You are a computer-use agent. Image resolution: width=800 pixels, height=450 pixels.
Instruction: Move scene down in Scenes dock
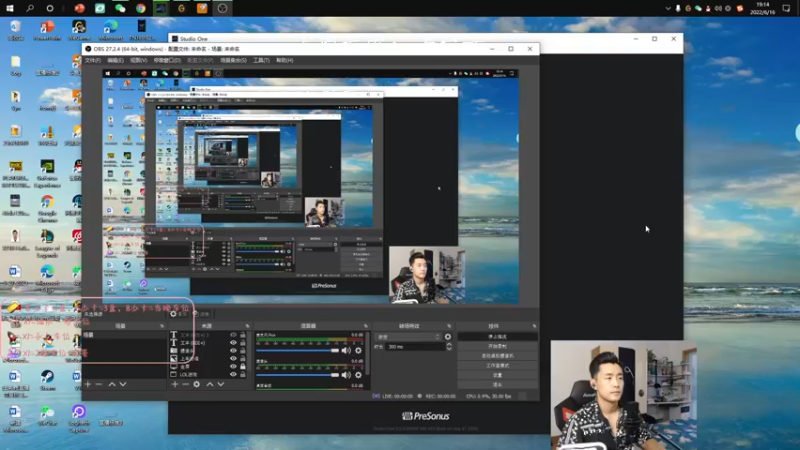[x=123, y=384]
